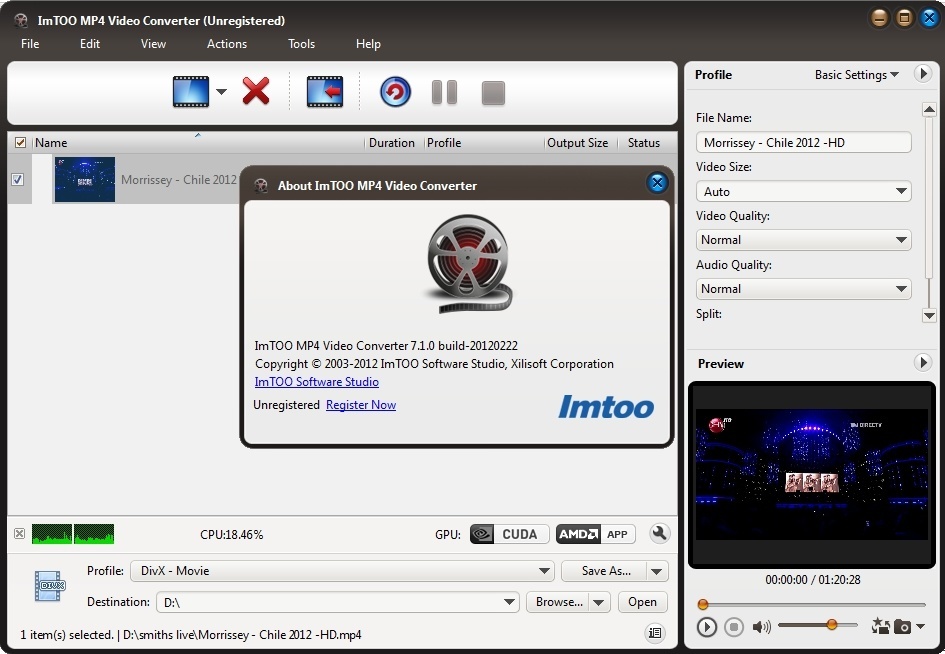Click the preview volume slider handle

coord(831,625)
